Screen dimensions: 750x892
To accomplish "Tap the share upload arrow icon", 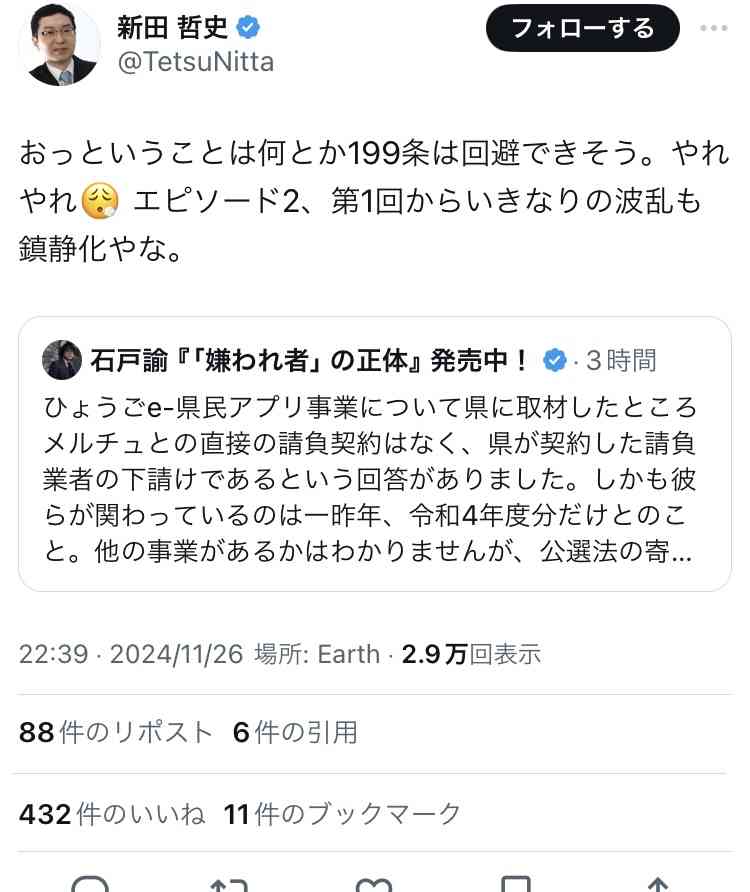I will coord(658,885).
